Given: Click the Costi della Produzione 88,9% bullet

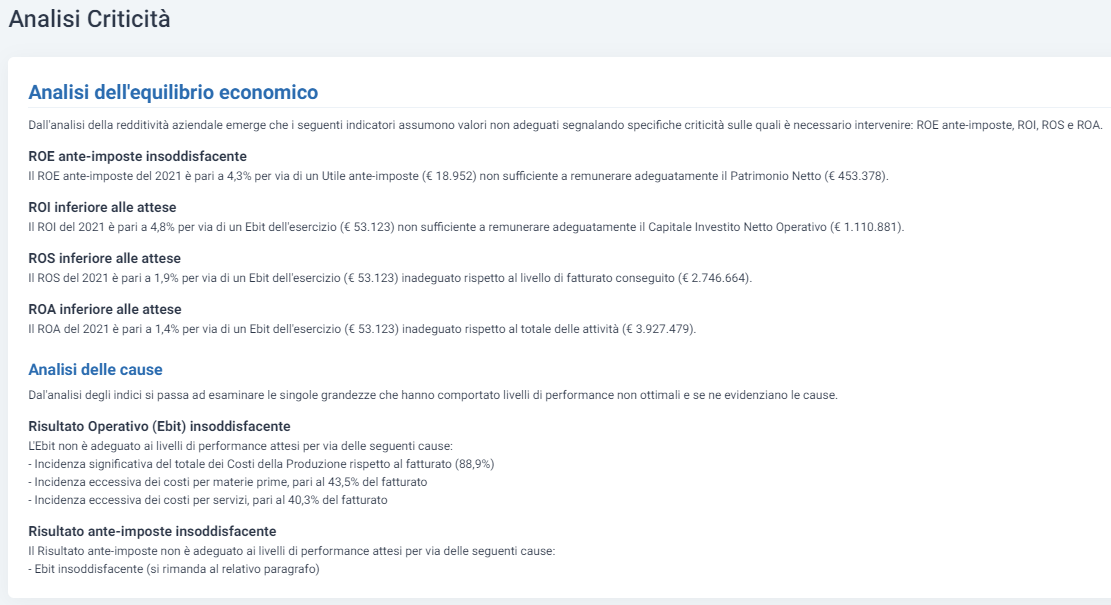Looking at the screenshot, I should click(261, 464).
